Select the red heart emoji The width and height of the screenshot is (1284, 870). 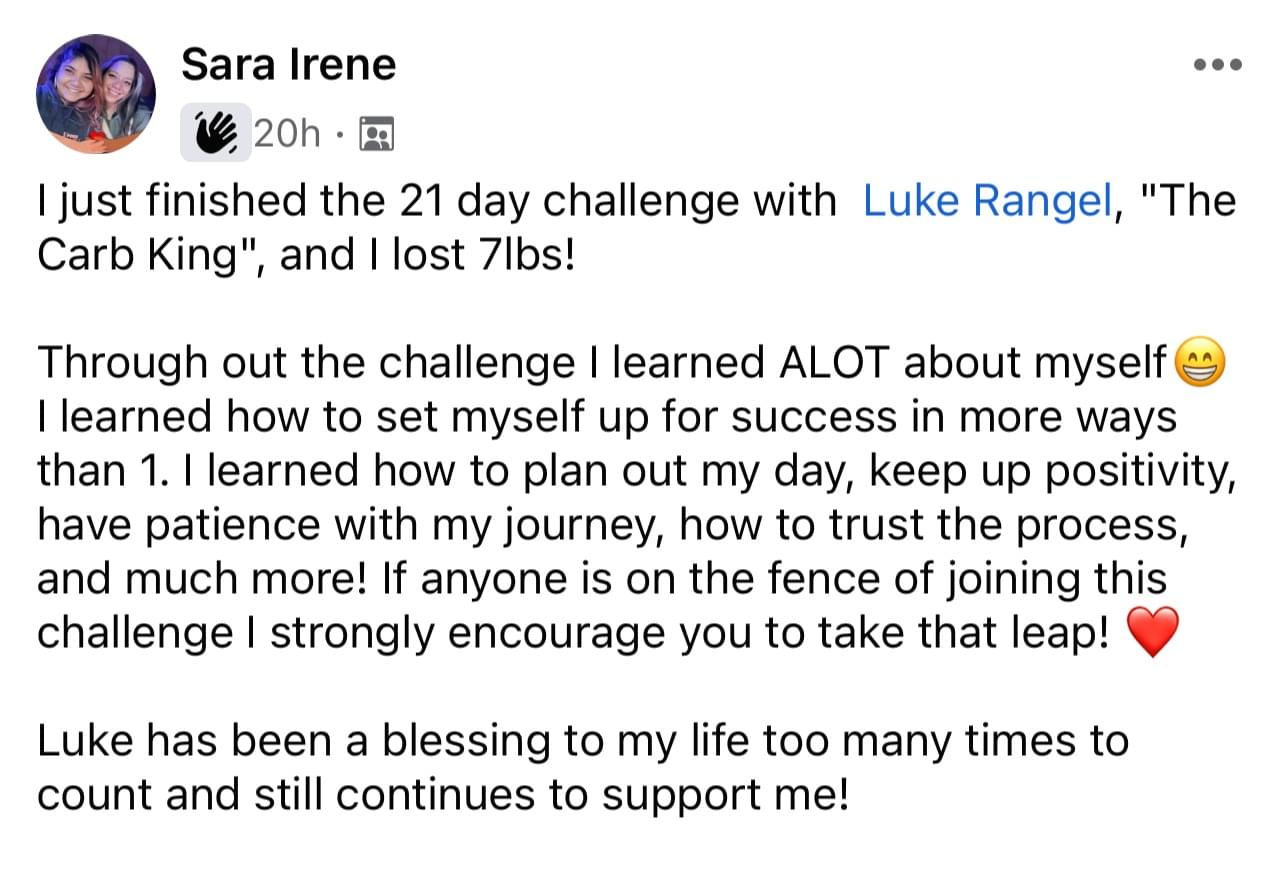[x=1152, y=633]
